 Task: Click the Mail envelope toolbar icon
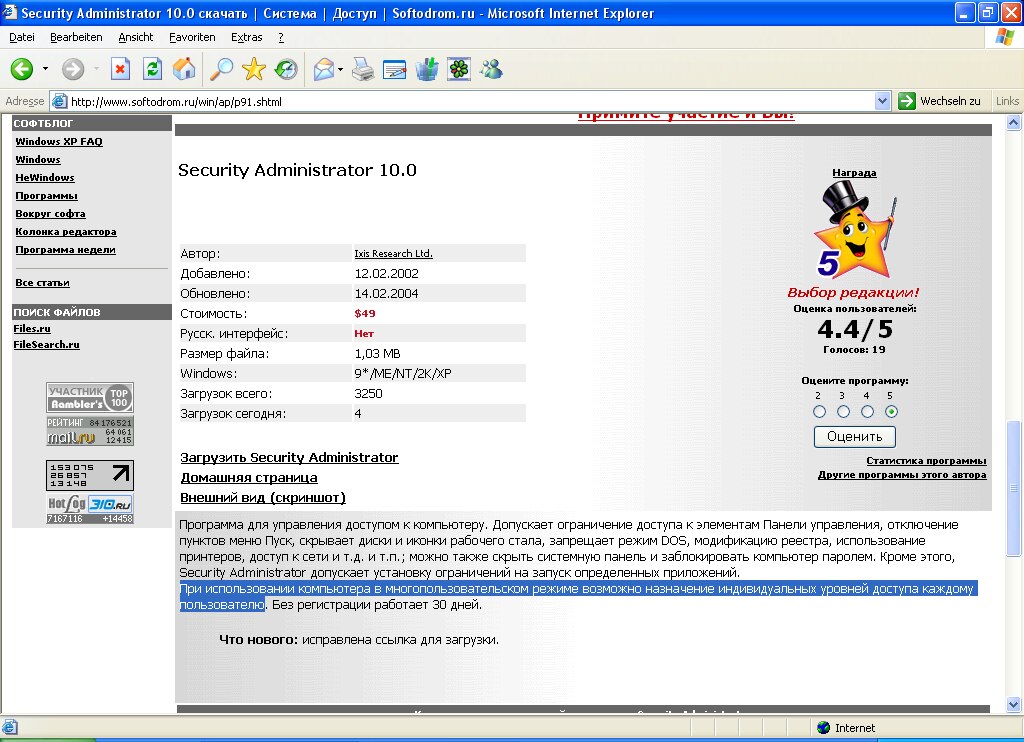pos(324,69)
